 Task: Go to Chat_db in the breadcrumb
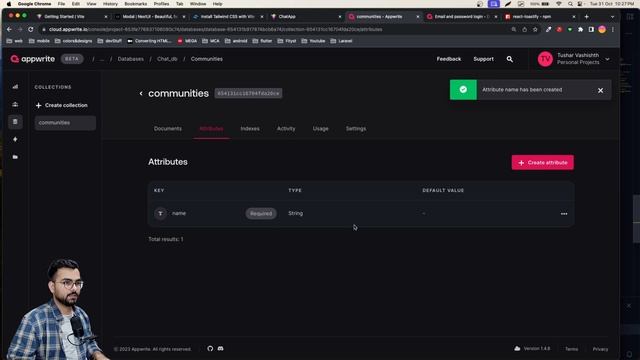(x=167, y=59)
